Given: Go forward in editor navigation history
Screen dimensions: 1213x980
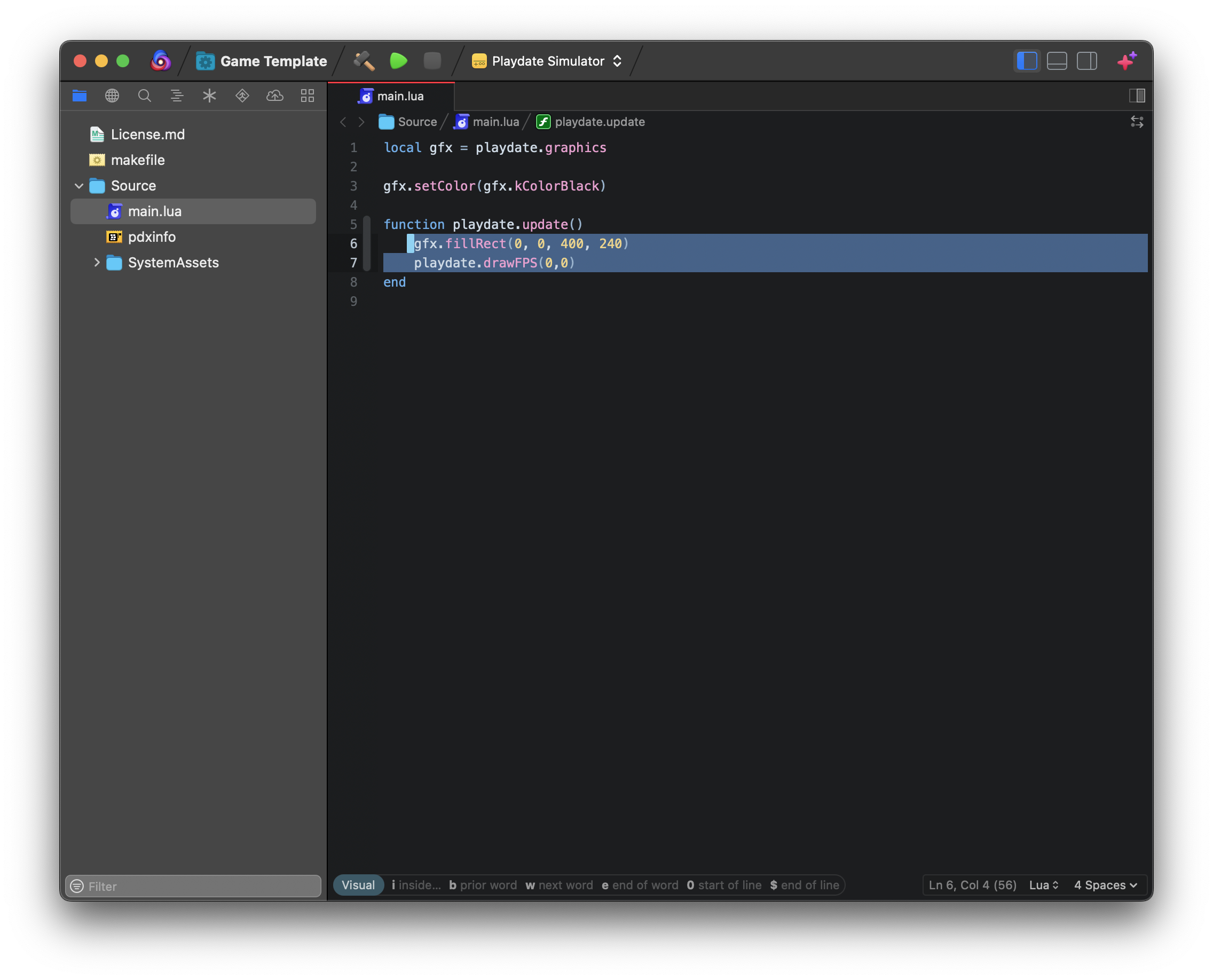Looking at the screenshot, I should click(361, 122).
